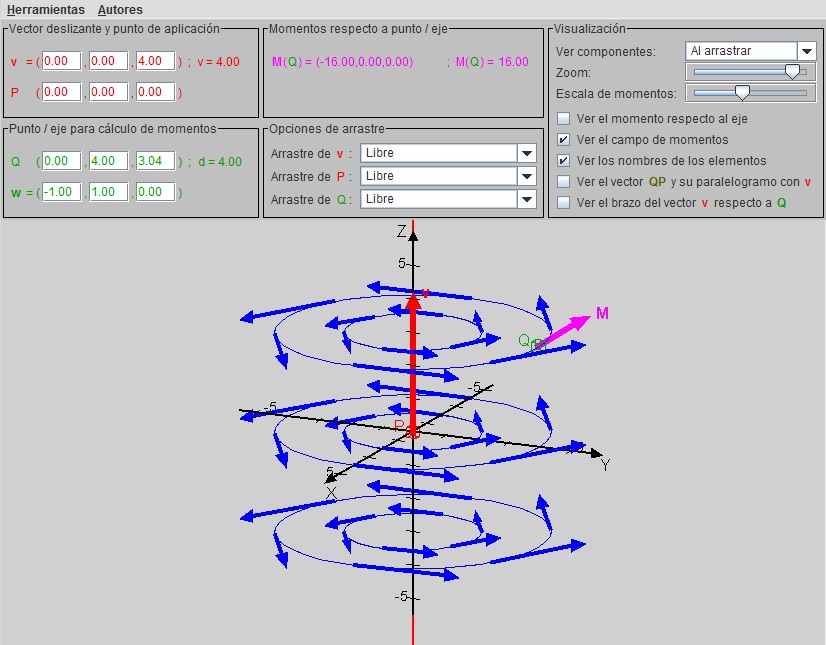Expand the 'Arrastre de Q' dropdown
The width and height of the screenshot is (826, 645).
click(x=527, y=199)
